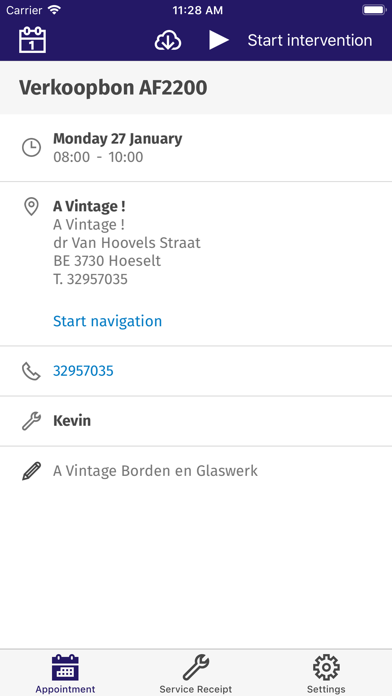This screenshot has width=392, height=696.
Task: Tap Start intervention button
Action: (x=310, y=40)
